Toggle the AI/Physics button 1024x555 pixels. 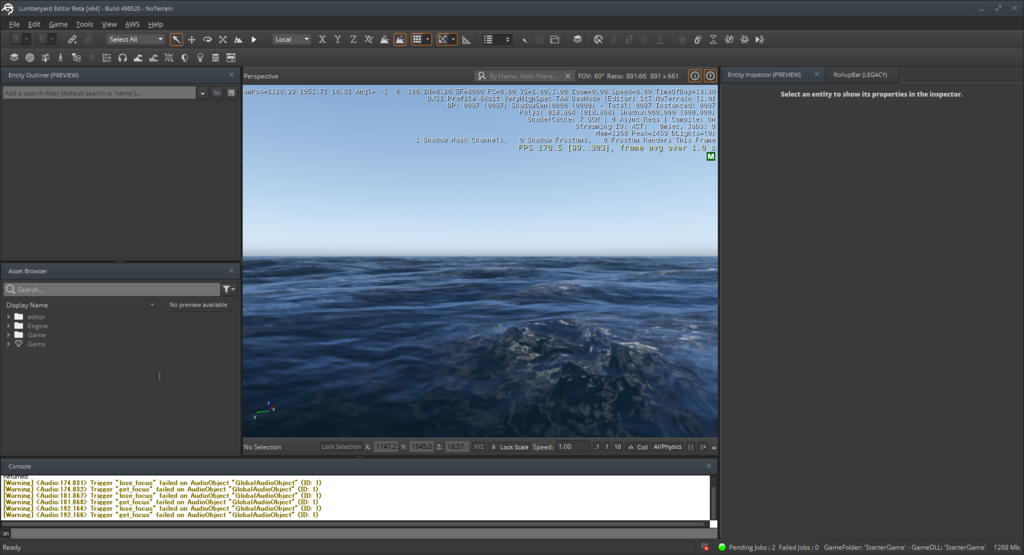[x=667, y=447]
